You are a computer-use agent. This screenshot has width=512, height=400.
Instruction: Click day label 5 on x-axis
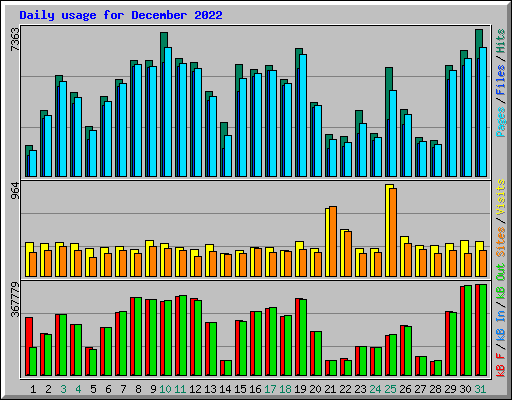click(x=93, y=389)
